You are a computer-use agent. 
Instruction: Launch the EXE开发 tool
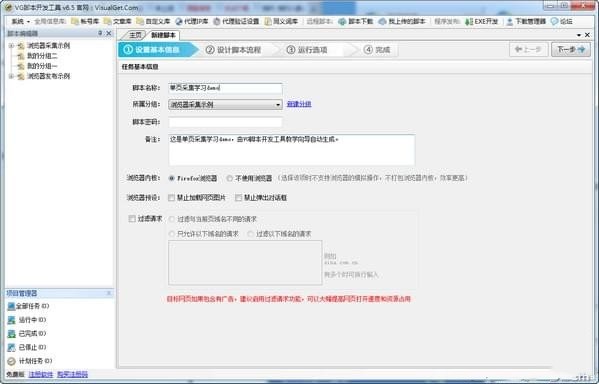[x=482, y=22]
